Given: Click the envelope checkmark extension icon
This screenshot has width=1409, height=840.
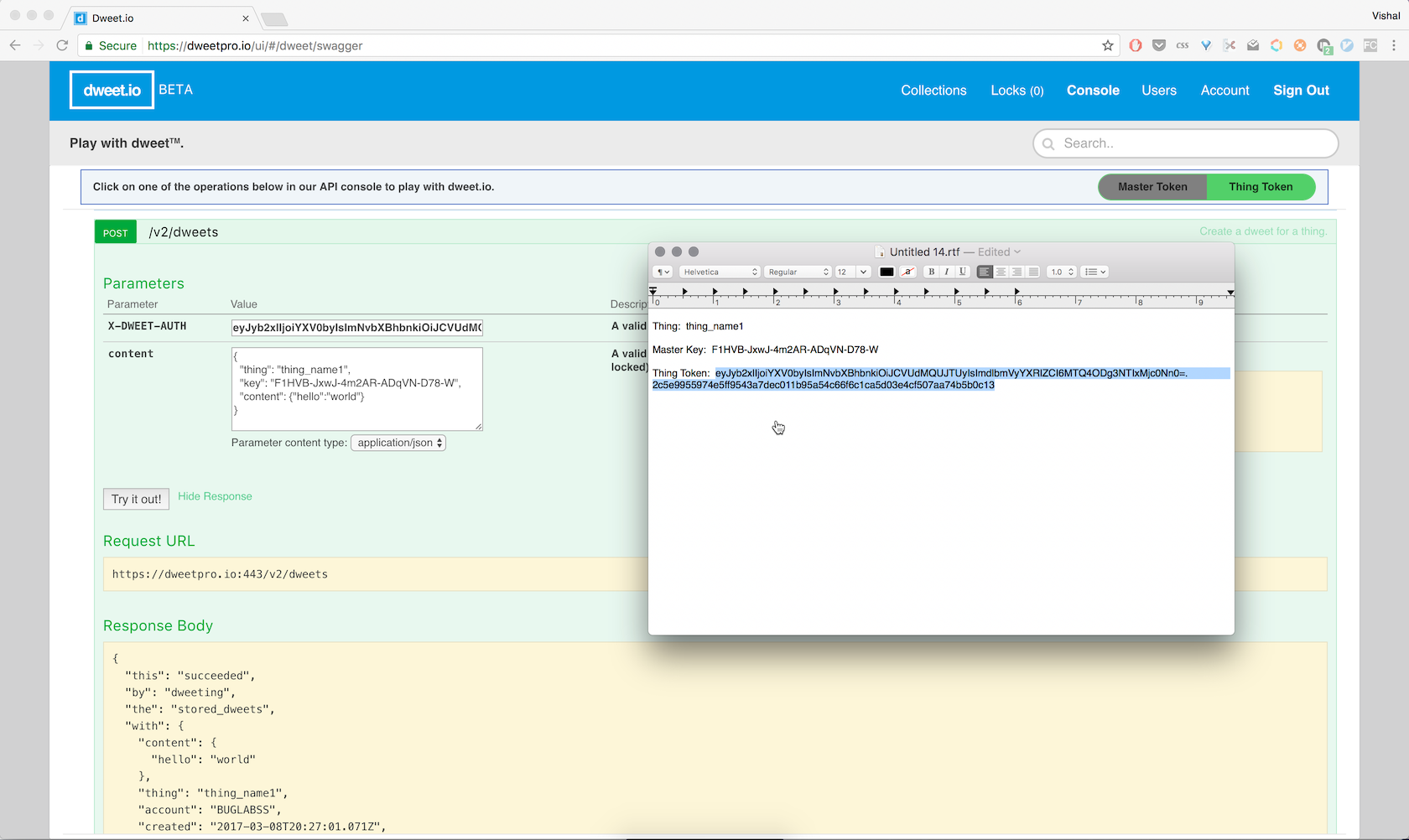Looking at the screenshot, I should pos(1253,45).
